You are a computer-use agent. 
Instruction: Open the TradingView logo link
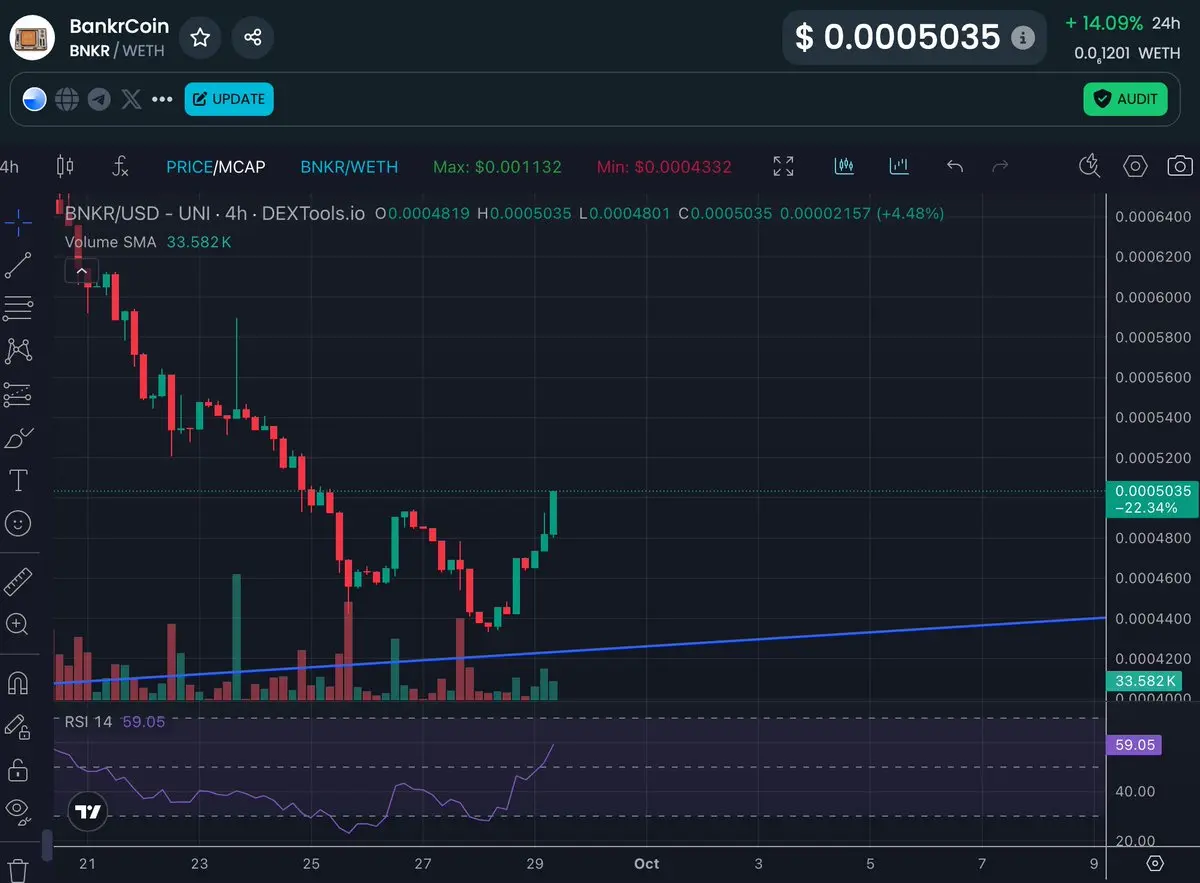tap(87, 811)
